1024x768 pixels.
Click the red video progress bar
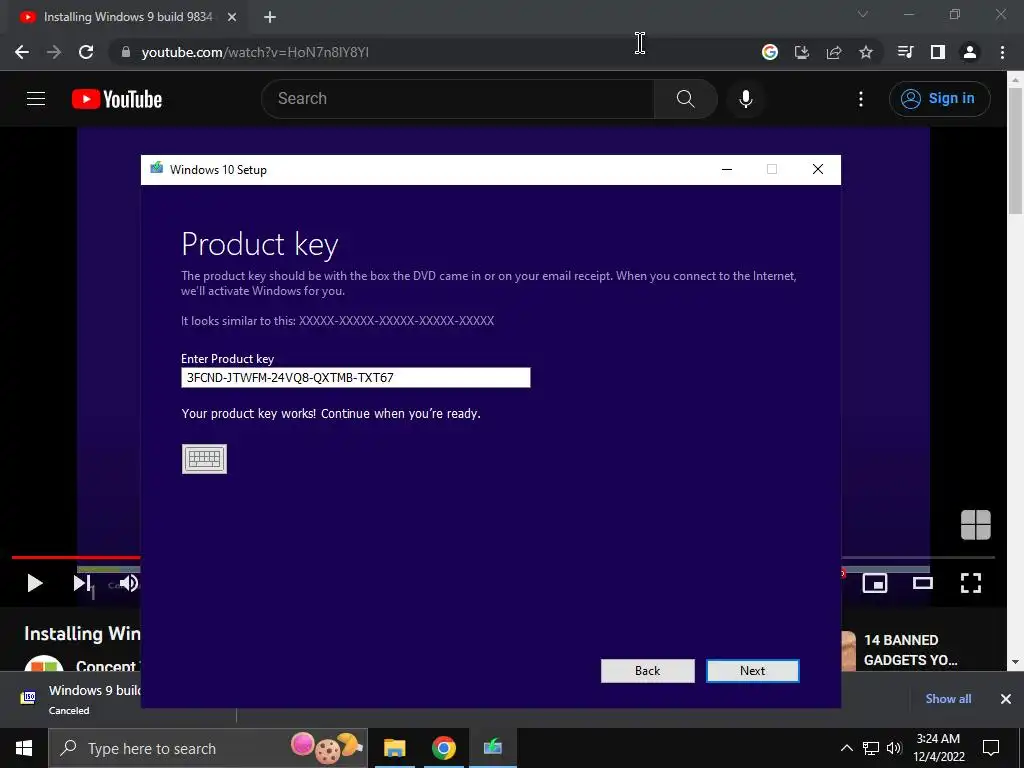point(76,557)
